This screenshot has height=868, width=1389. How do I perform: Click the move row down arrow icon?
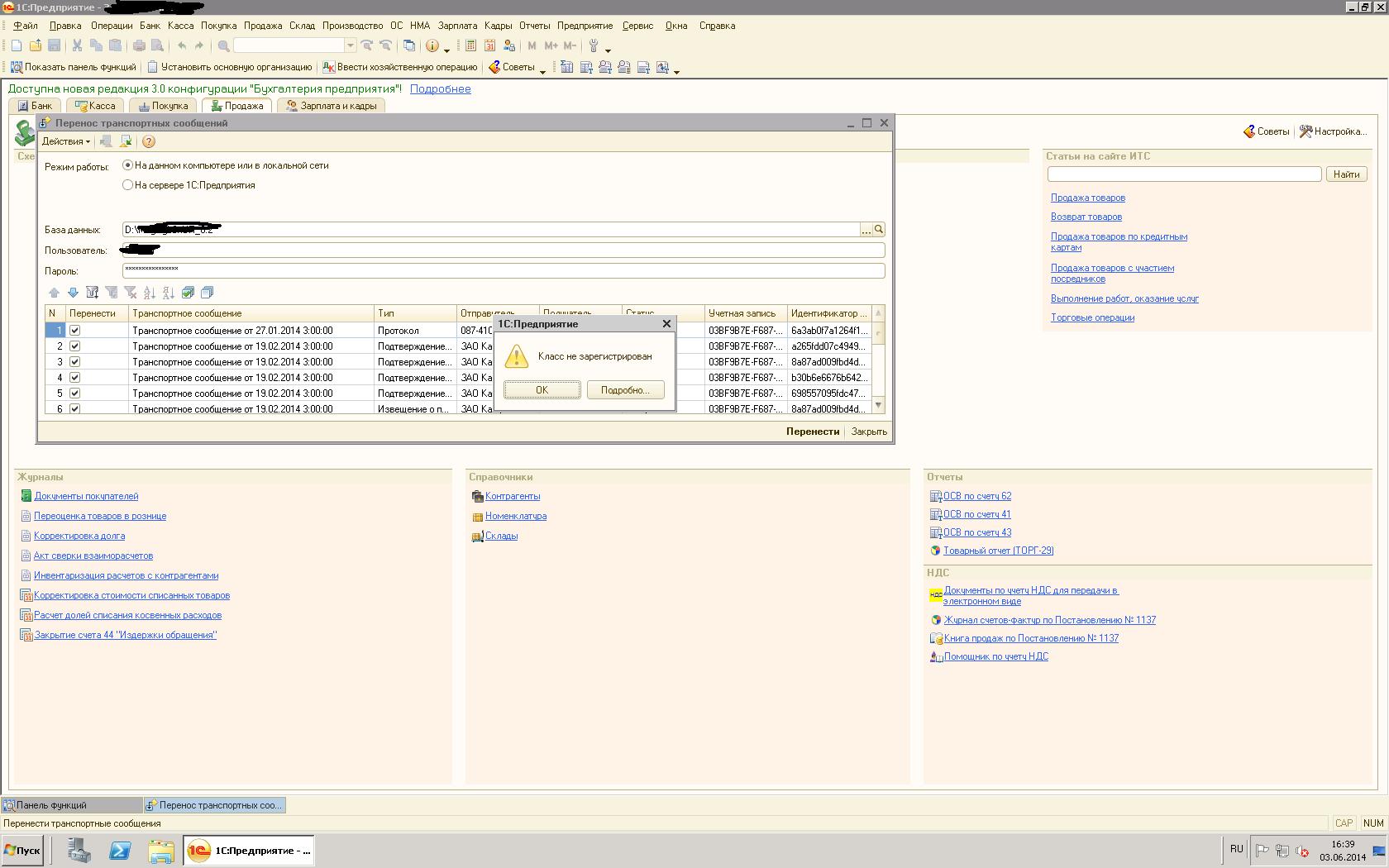[73, 293]
